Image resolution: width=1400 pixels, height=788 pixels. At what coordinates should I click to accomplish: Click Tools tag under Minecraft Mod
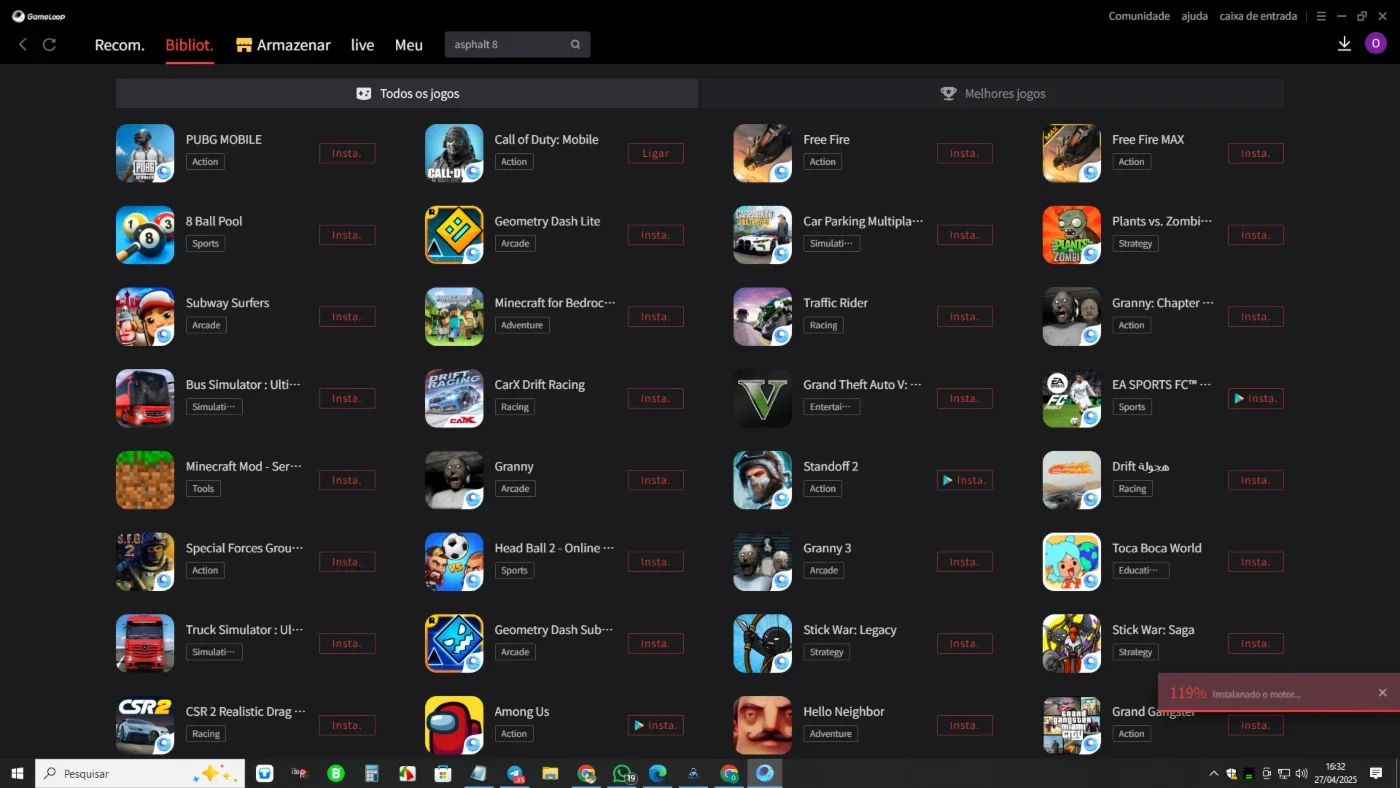pyautogui.click(x=203, y=489)
